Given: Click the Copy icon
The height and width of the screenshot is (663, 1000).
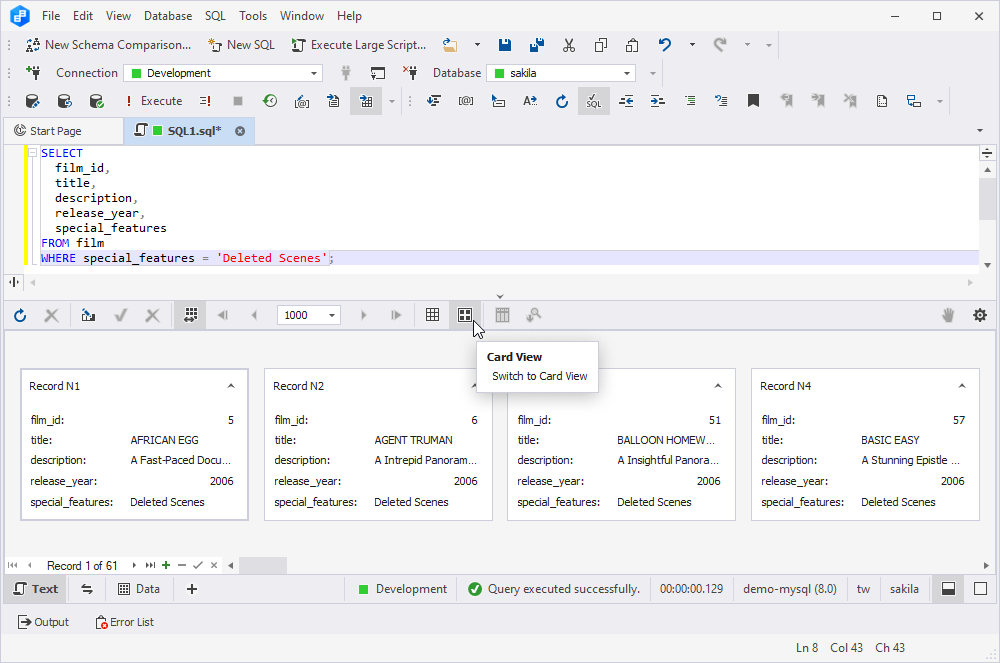Looking at the screenshot, I should click(x=600, y=45).
